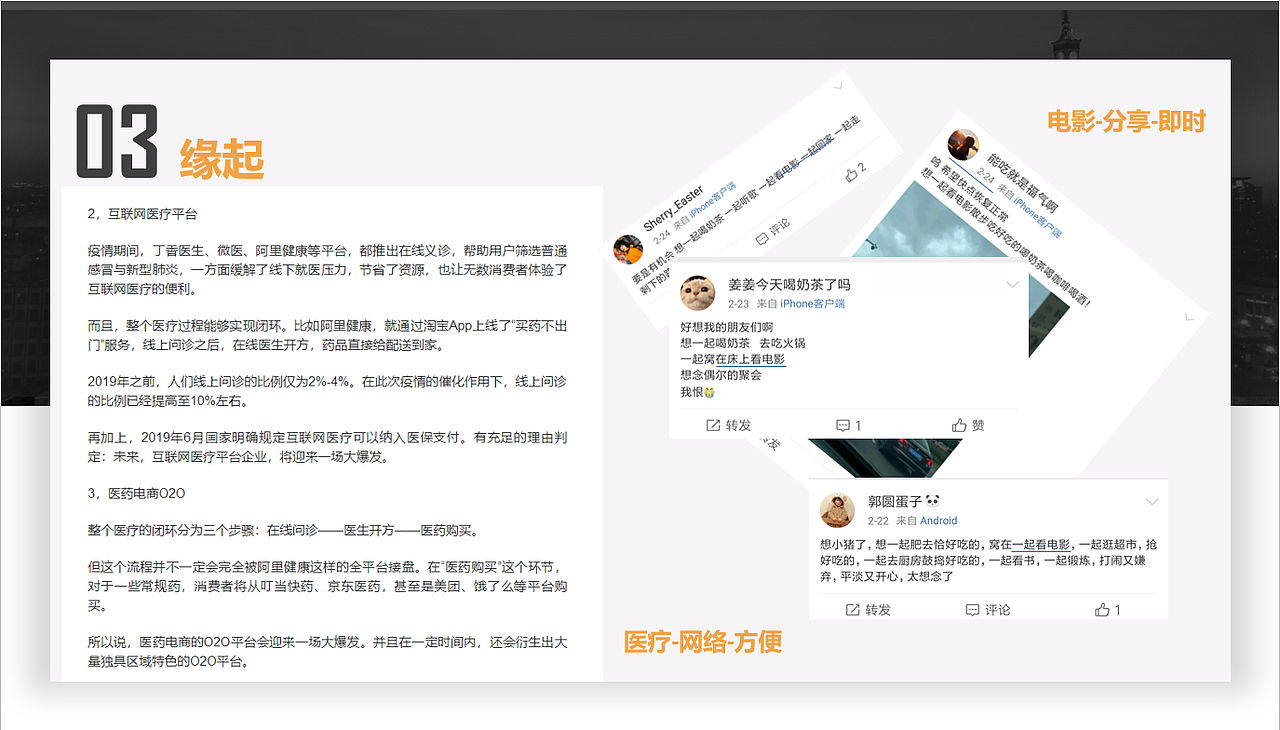The width and height of the screenshot is (1280, 730).
Task: Click the underlined 一起看电影 text in 郭圆蛋子's post
Action: click(1042, 543)
